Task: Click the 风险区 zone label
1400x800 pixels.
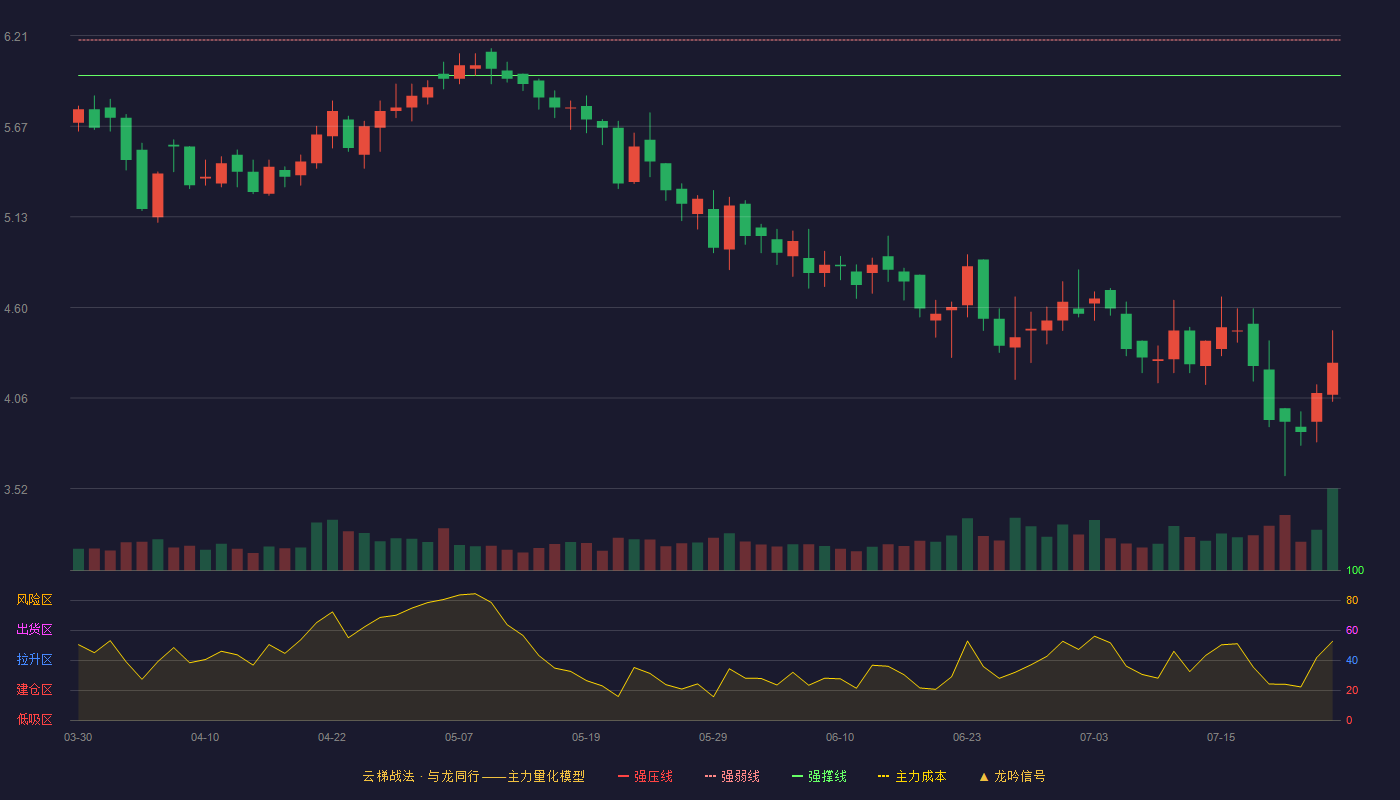Action: point(34,600)
